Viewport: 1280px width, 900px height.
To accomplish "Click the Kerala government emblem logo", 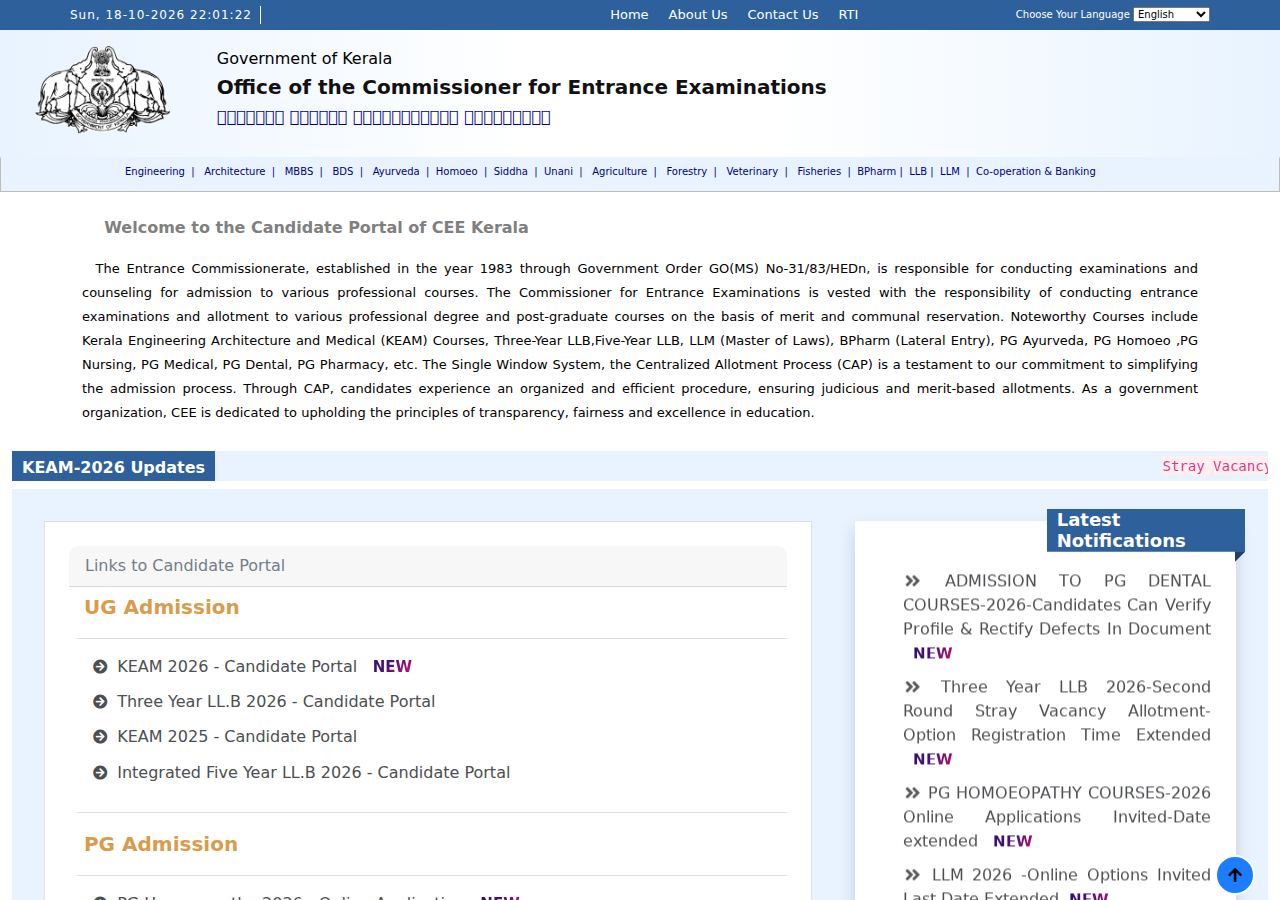I will click(x=103, y=90).
